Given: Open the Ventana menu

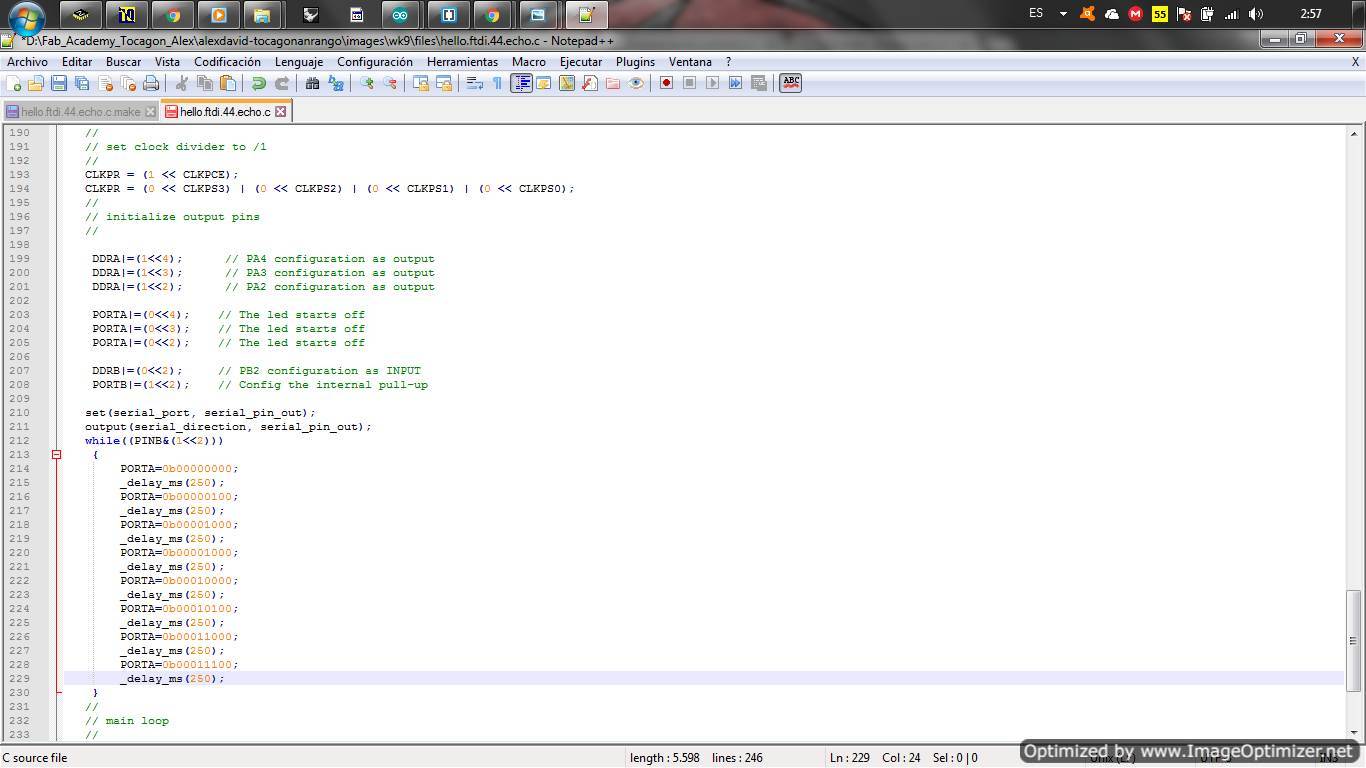Looking at the screenshot, I should click(690, 62).
